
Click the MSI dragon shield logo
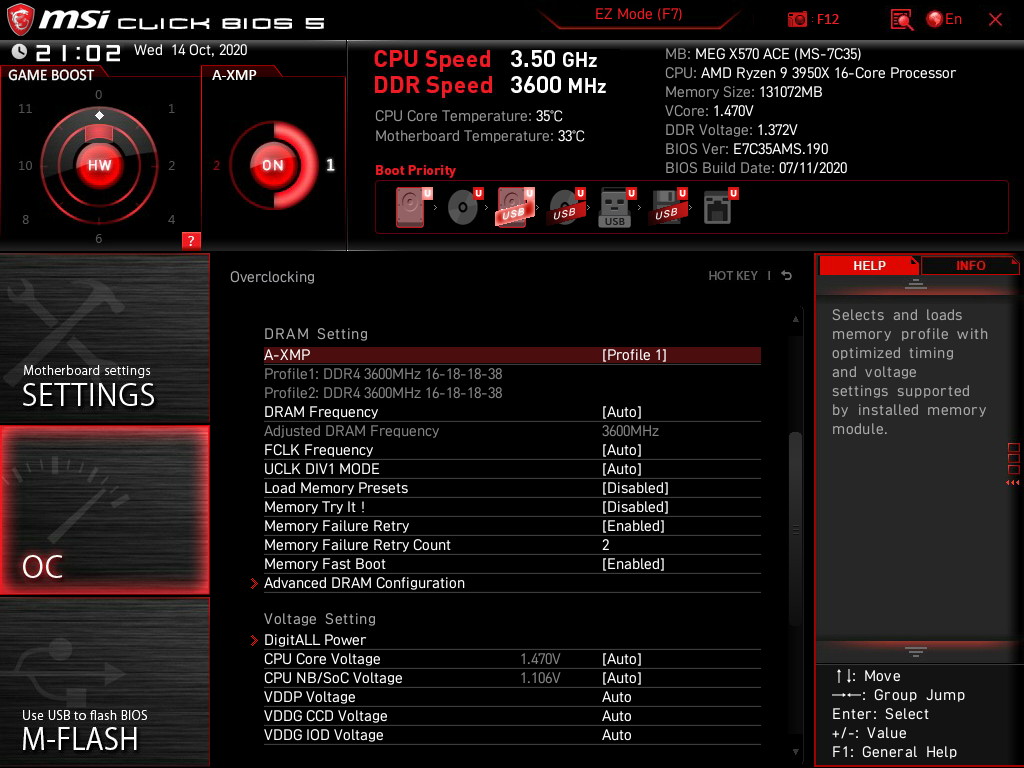[20, 20]
